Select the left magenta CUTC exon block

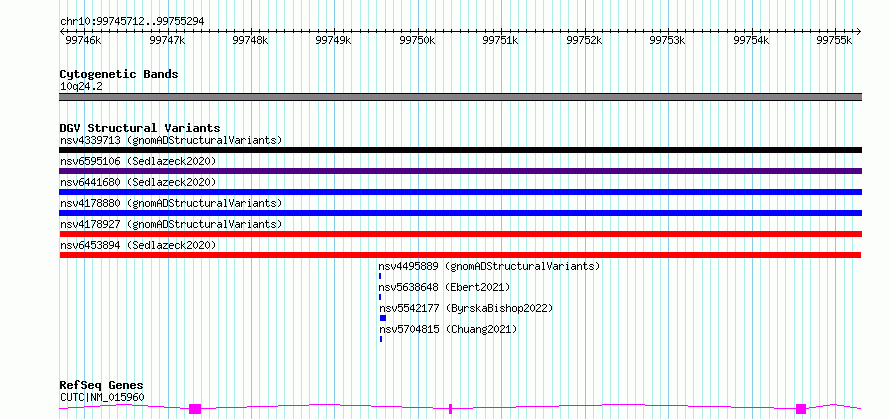(195, 409)
